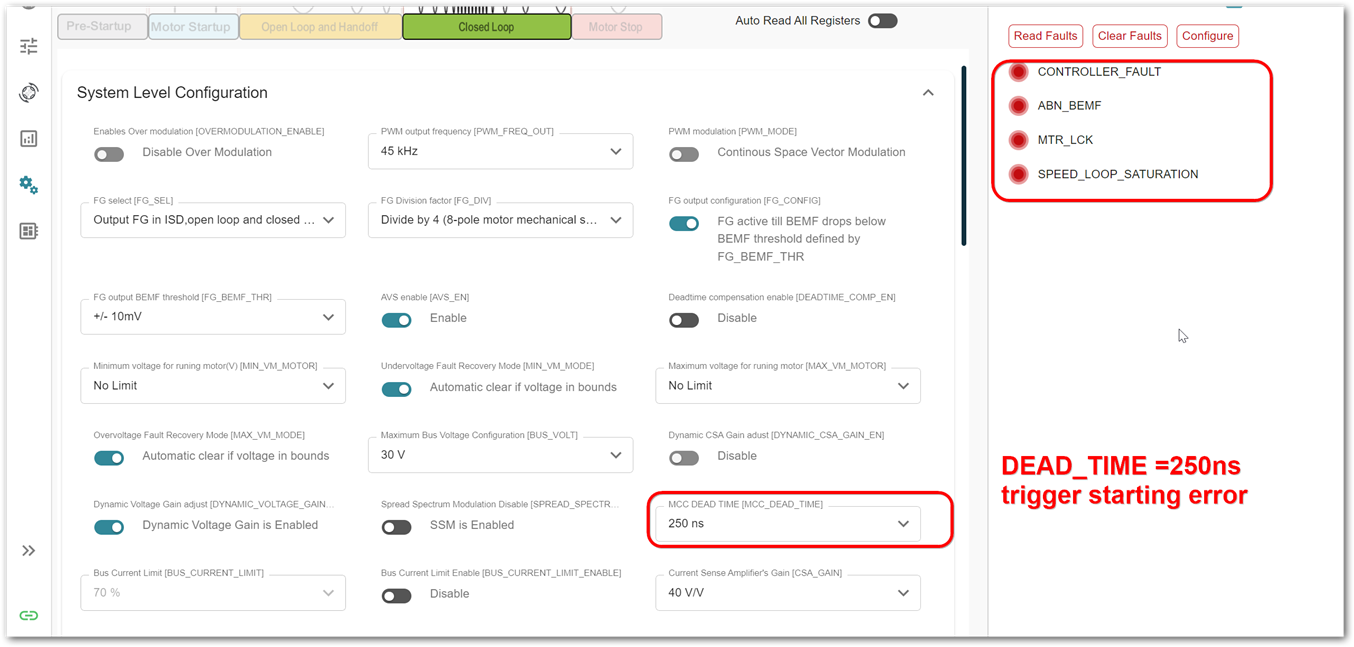Open FG select dropdown
Screen dimensions: 1354x647
[213, 220]
